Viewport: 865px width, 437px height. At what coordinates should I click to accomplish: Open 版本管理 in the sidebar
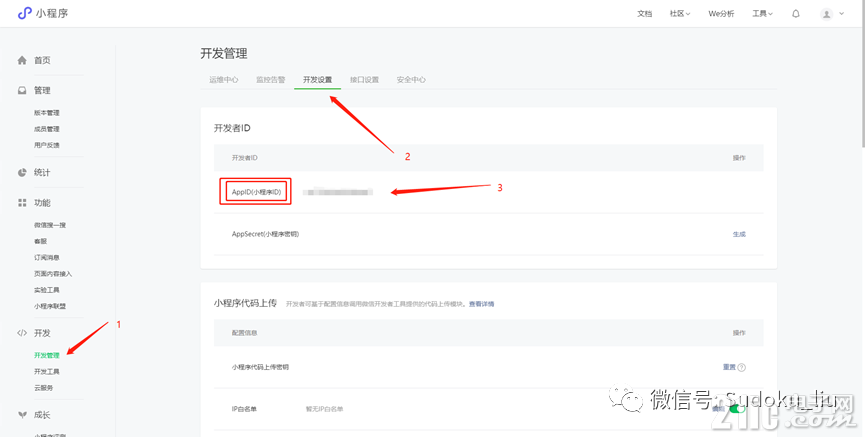click(46, 113)
